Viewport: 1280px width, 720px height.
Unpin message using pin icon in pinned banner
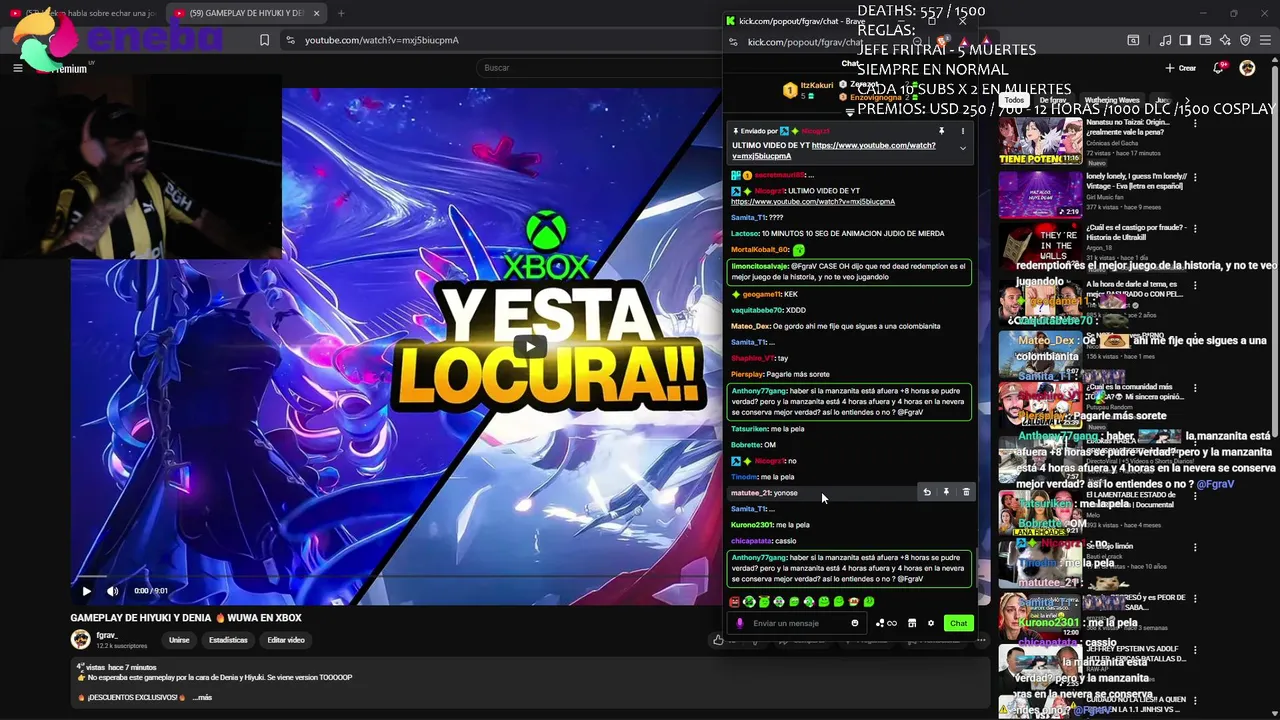pyautogui.click(x=941, y=131)
